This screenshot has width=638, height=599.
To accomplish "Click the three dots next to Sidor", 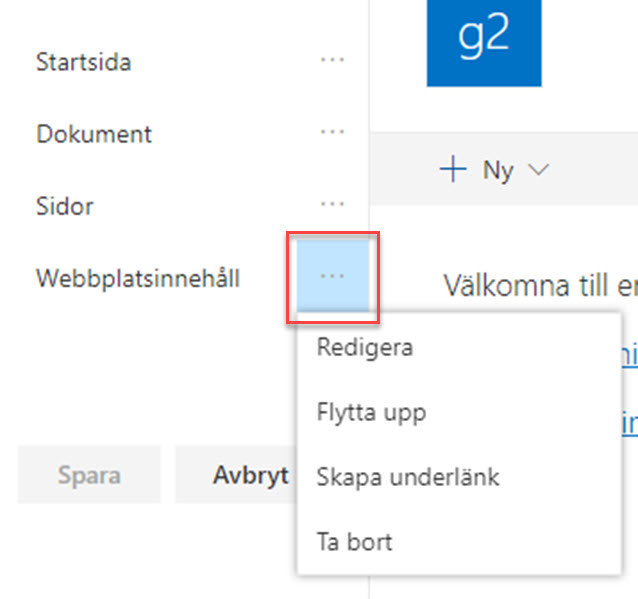I will click(332, 205).
